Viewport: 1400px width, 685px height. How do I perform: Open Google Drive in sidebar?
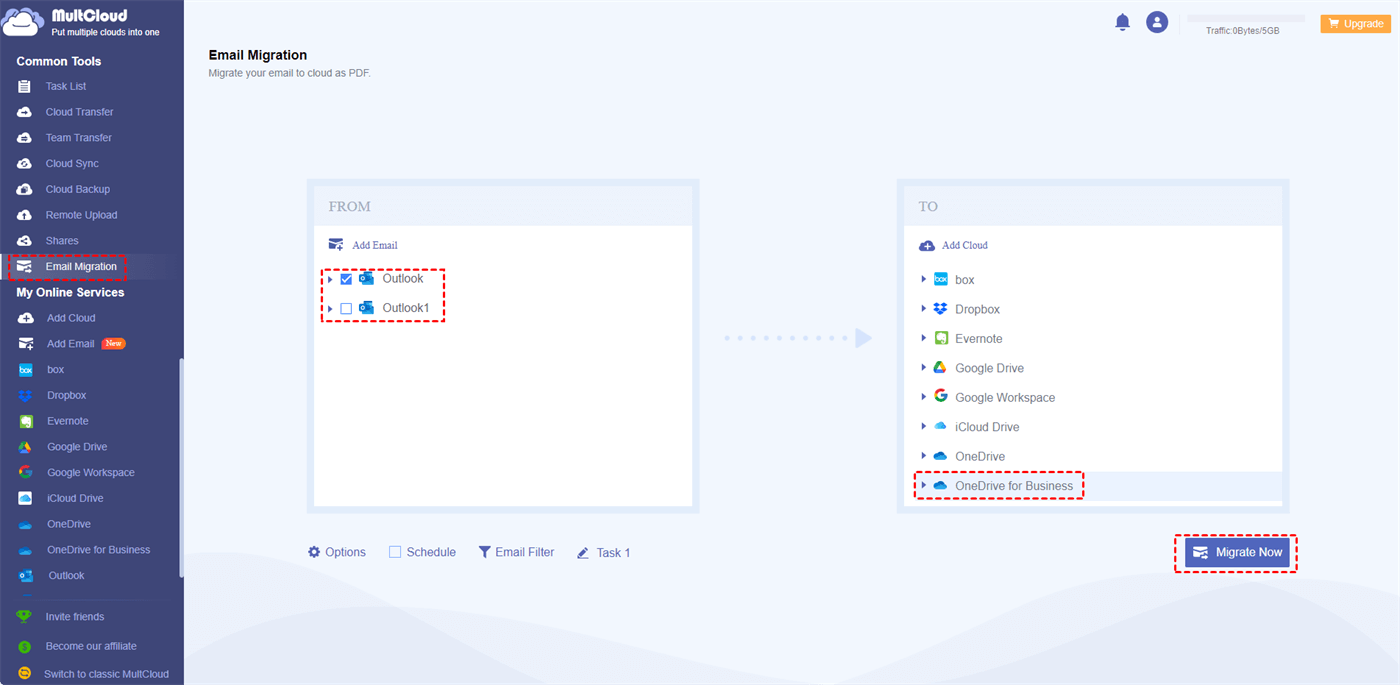pos(77,447)
